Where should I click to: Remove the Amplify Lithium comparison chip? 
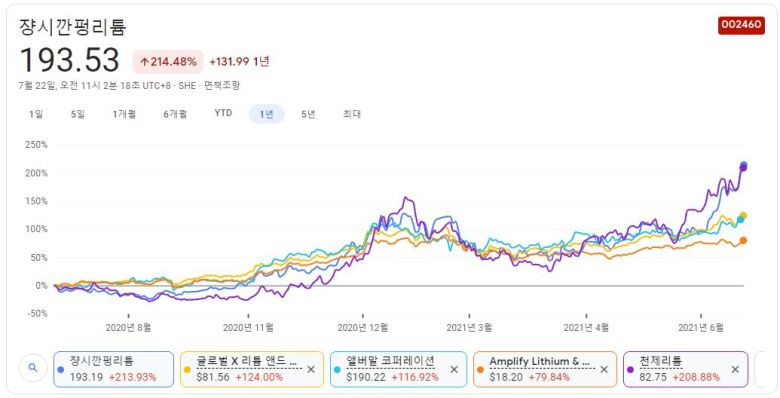[604, 370]
